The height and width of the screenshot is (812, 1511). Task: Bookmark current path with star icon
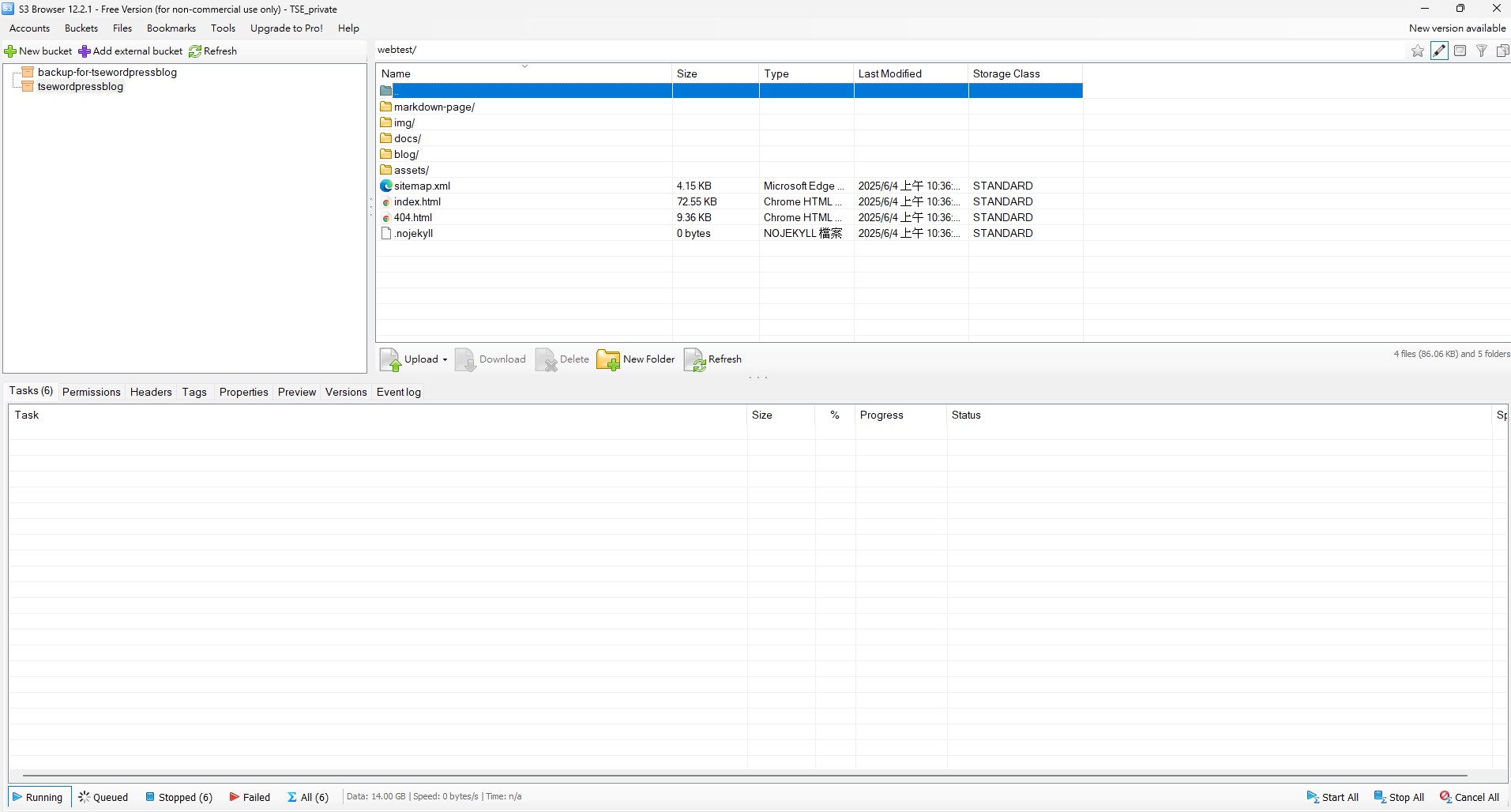pyautogui.click(x=1418, y=51)
